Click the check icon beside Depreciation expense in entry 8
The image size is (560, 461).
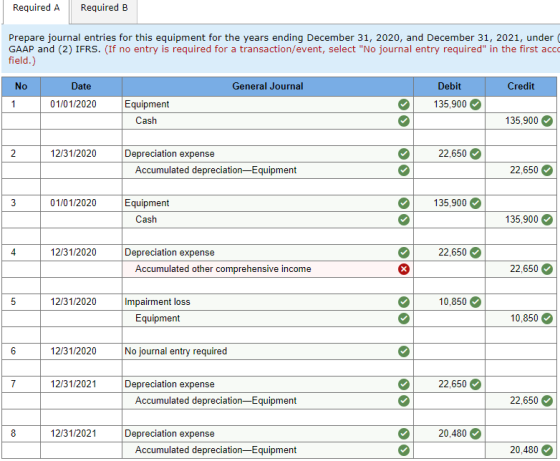404,434
